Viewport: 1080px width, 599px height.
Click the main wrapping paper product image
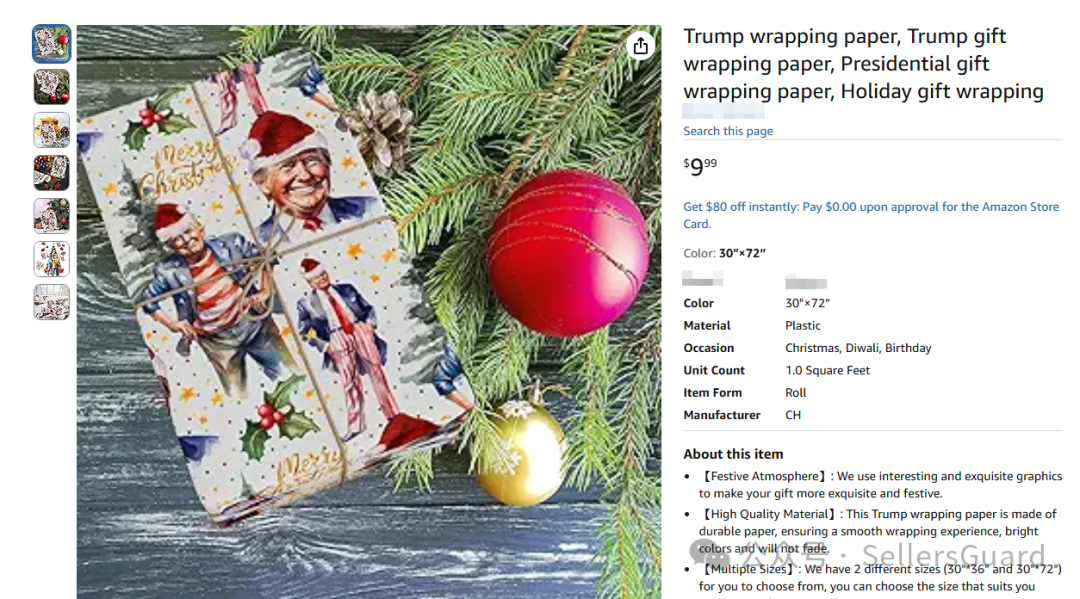pos(368,312)
